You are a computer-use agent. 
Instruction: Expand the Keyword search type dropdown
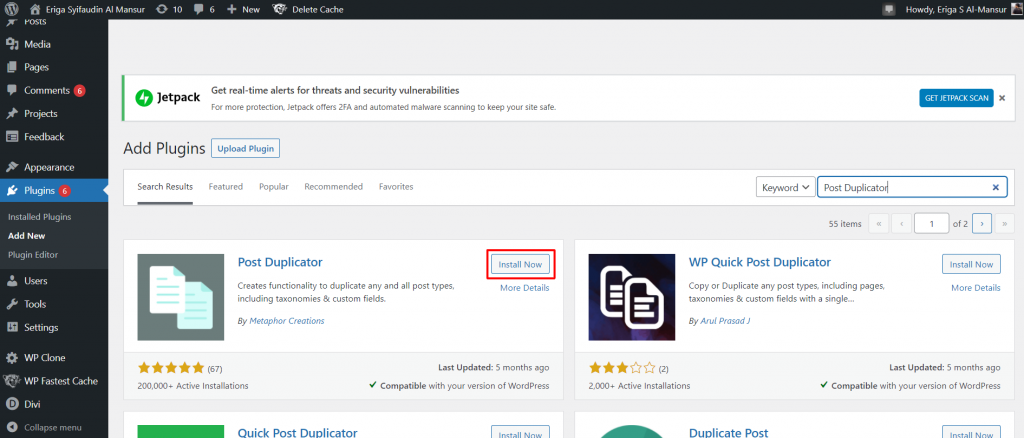[784, 187]
